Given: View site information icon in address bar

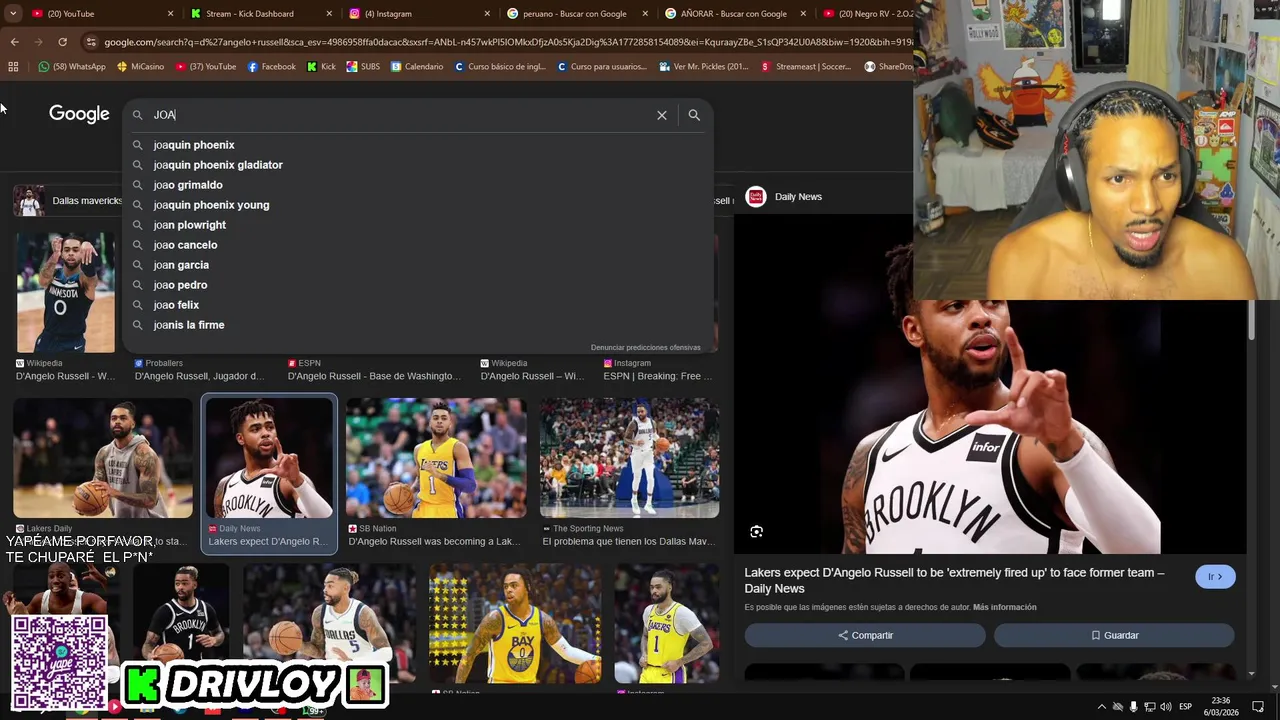Looking at the screenshot, I should (91, 42).
